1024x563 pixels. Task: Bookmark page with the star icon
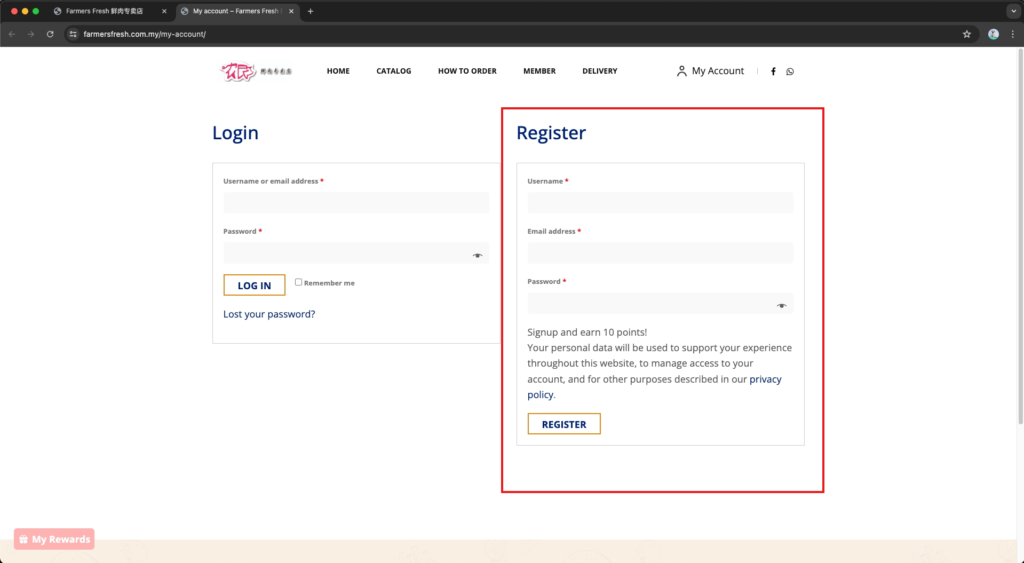[x=966, y=34]
